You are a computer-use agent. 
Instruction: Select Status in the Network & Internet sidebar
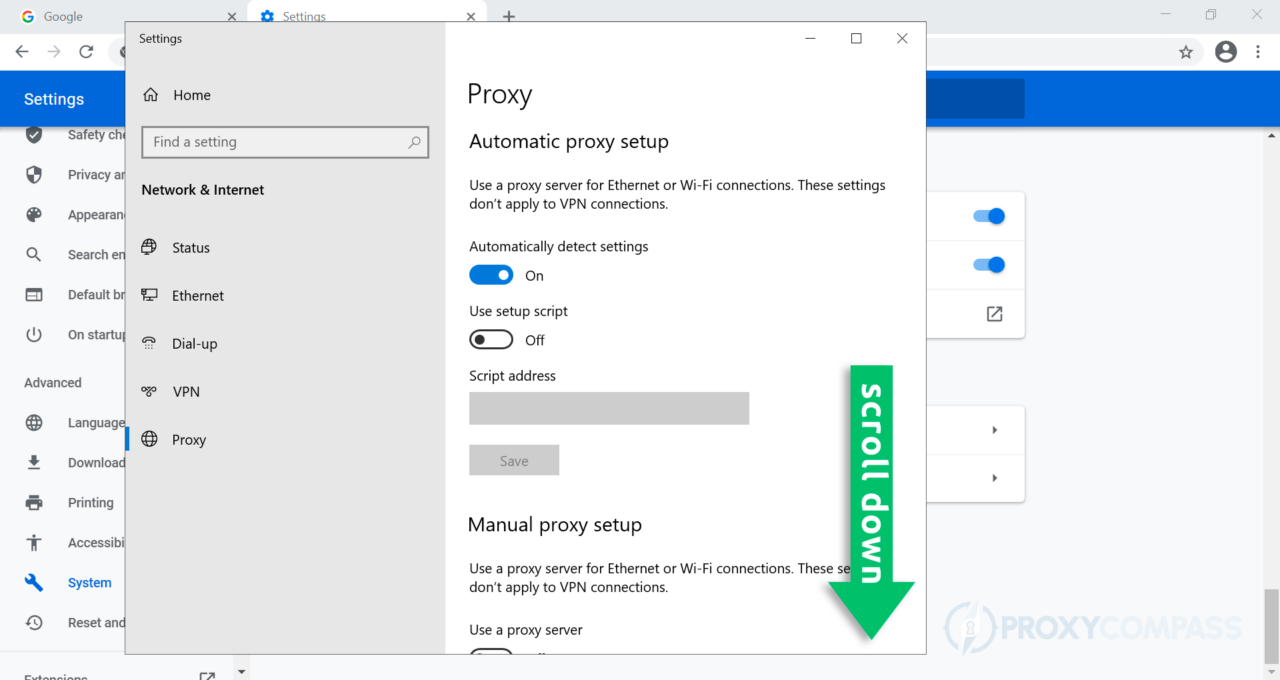coord(191,247)
